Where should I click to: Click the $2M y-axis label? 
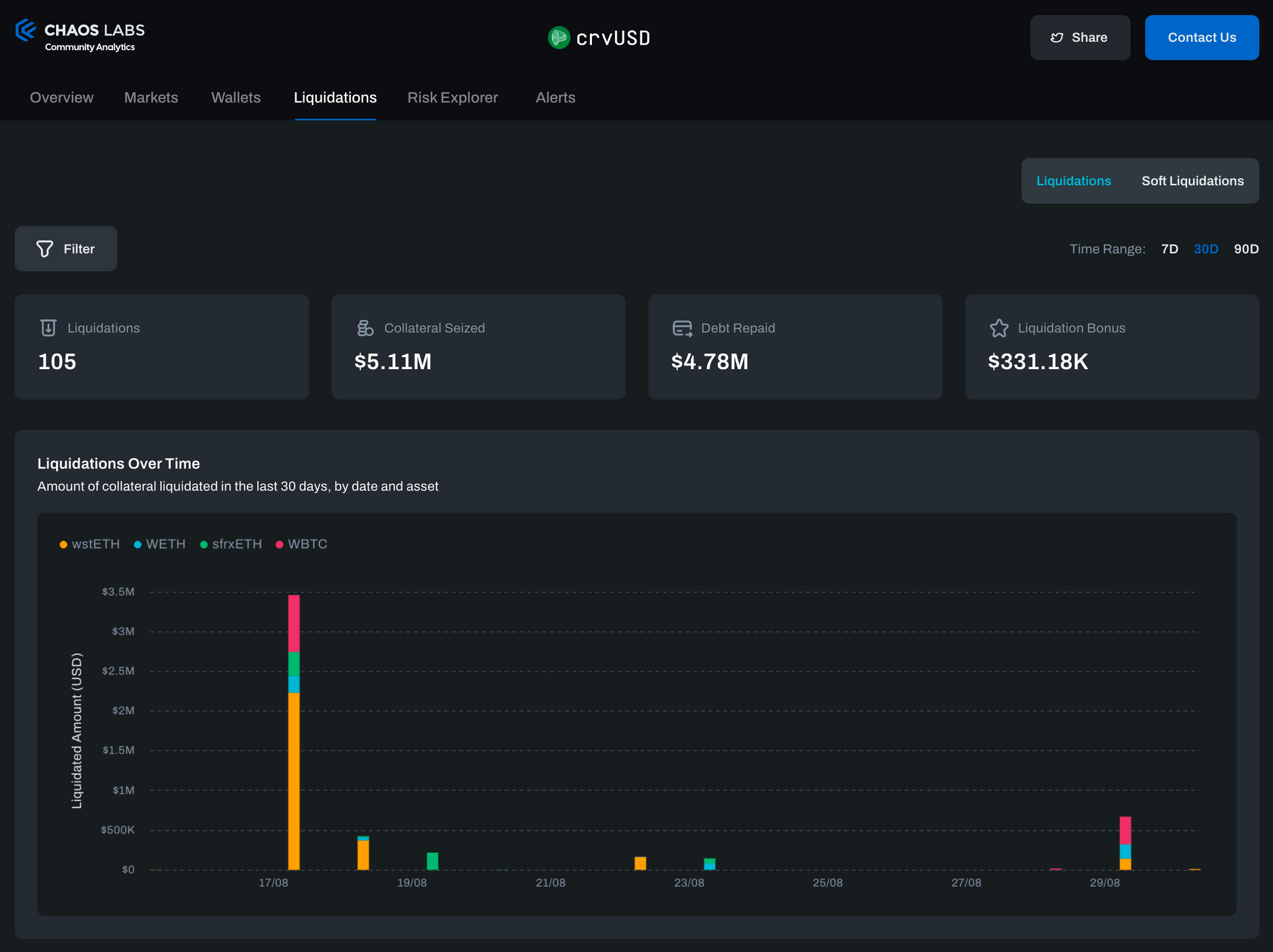click(123, 711)
